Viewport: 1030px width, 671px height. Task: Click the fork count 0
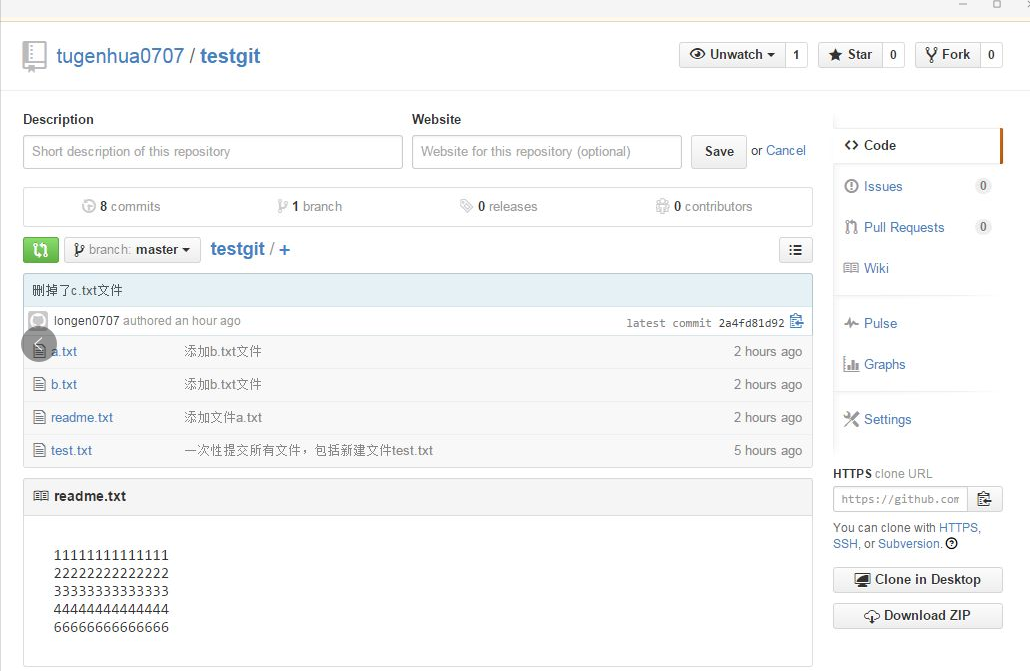click(x=991, y=55)
